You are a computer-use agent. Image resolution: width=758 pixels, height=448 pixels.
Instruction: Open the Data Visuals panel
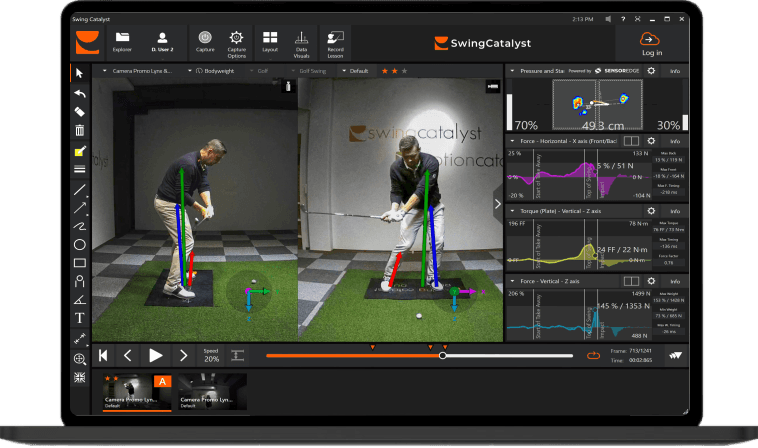point(301,41)
